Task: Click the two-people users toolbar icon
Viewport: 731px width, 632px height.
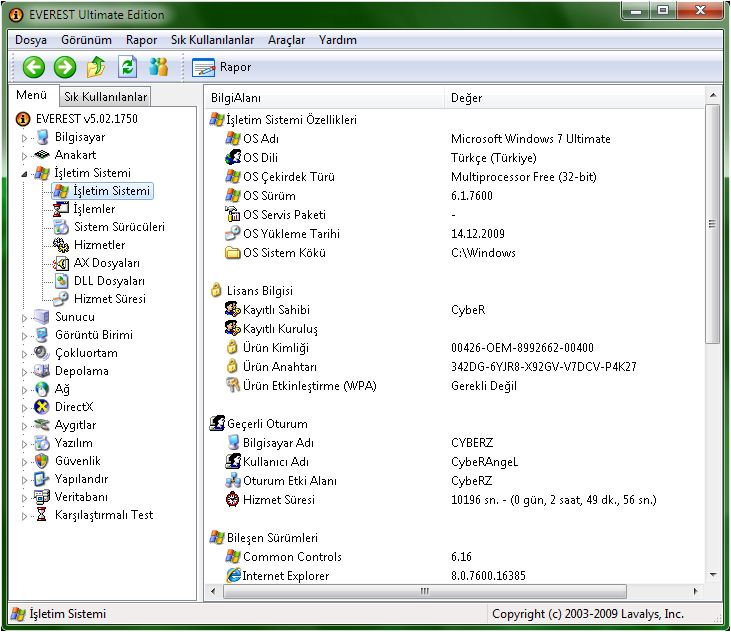Action: pyautogui.click(x=159, y=67)
